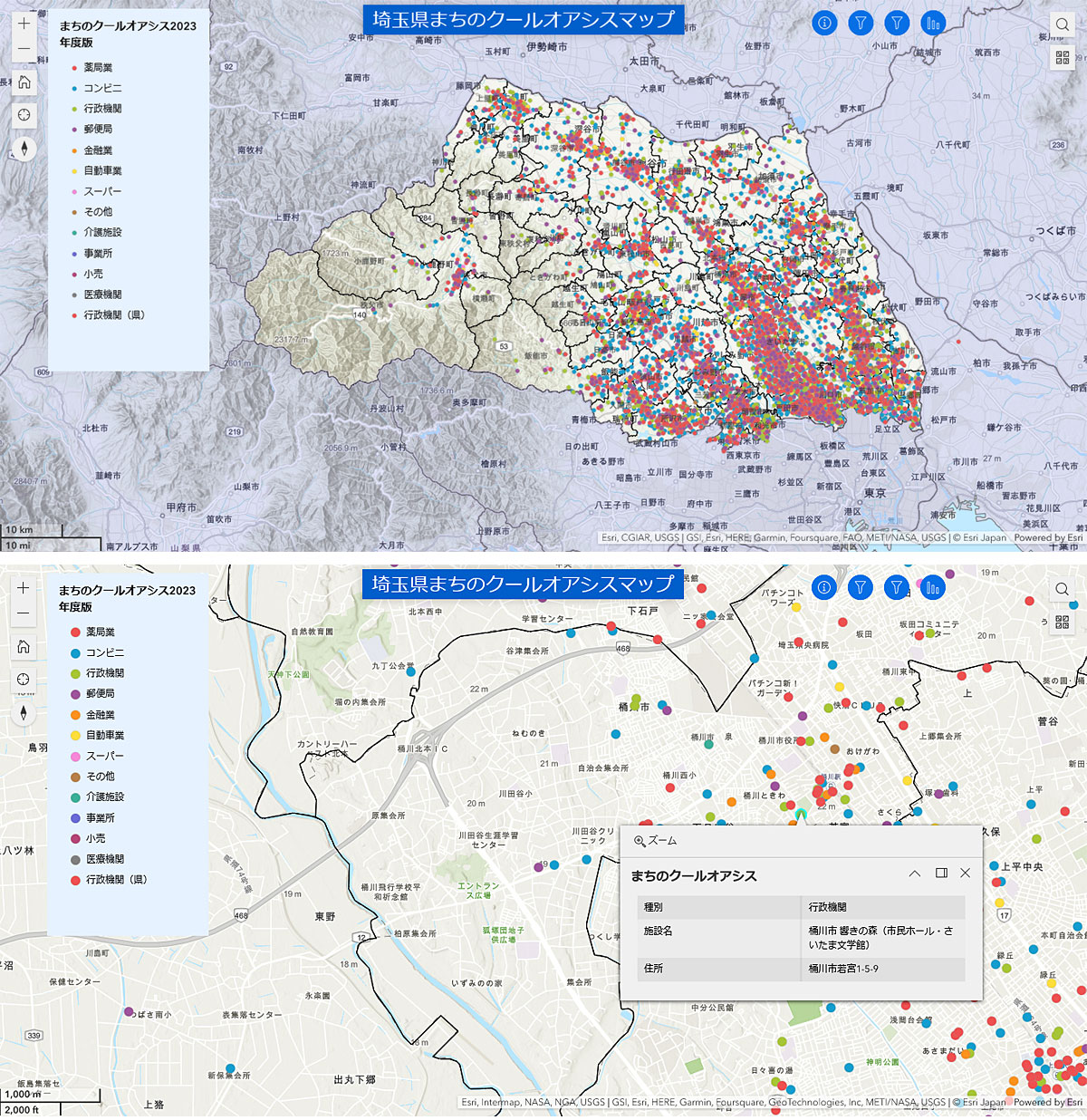Zoom out on the lower map
1087x1120 pixels.
(x=24, y=613)
